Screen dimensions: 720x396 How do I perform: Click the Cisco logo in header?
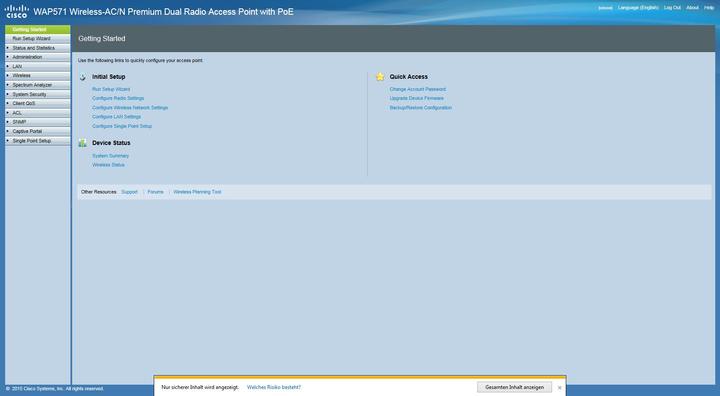[17, 11]
